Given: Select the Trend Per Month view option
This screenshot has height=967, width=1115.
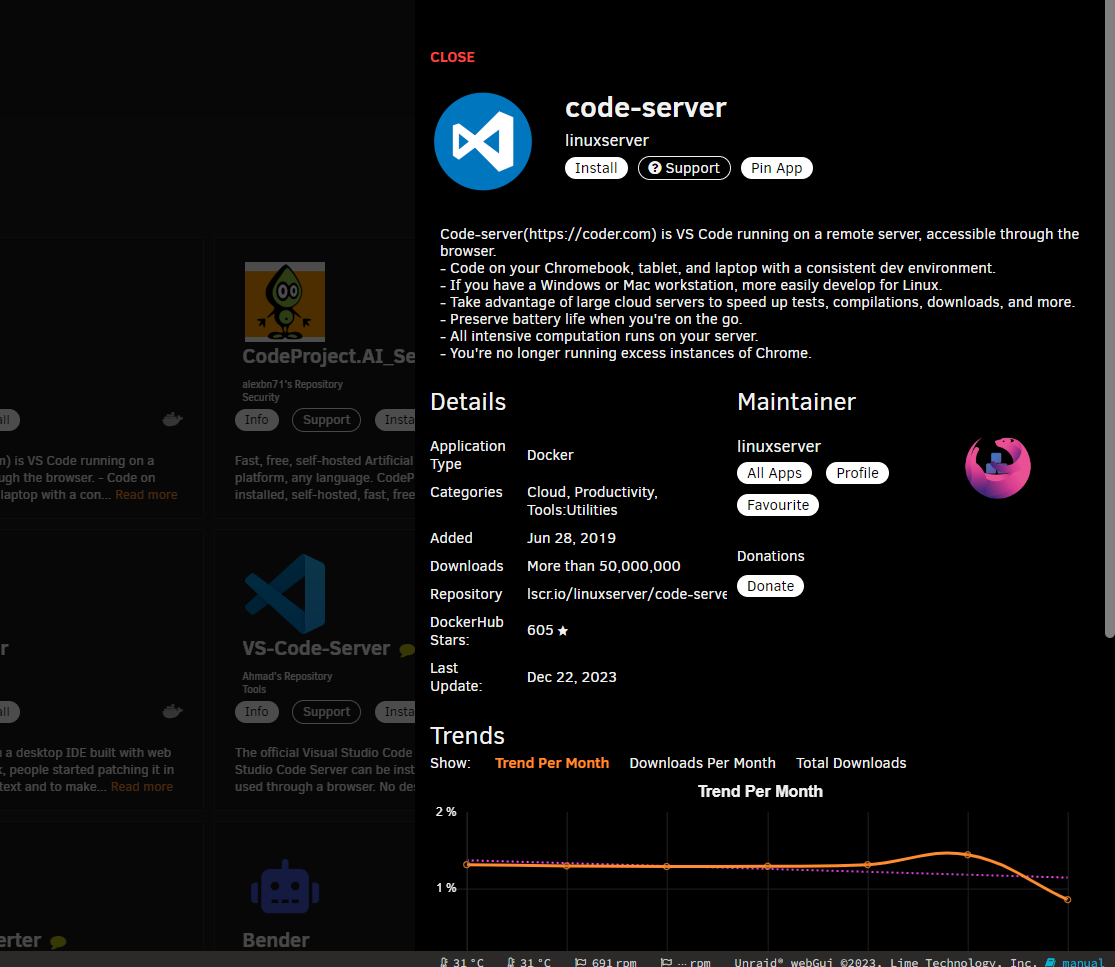Looking at the screenshot, I should [552, 762].
